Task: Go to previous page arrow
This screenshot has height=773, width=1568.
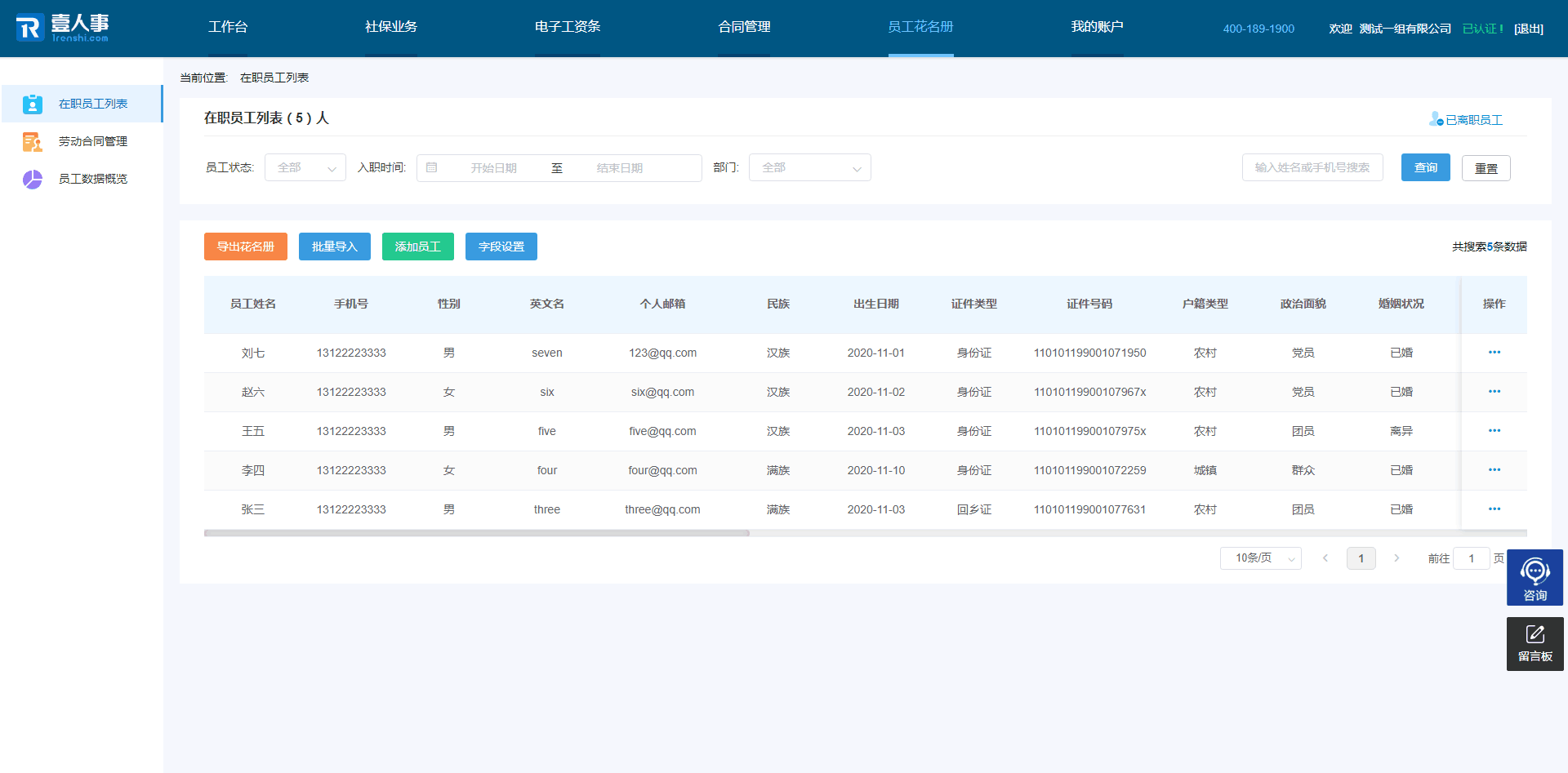Action: (1325, 558)
